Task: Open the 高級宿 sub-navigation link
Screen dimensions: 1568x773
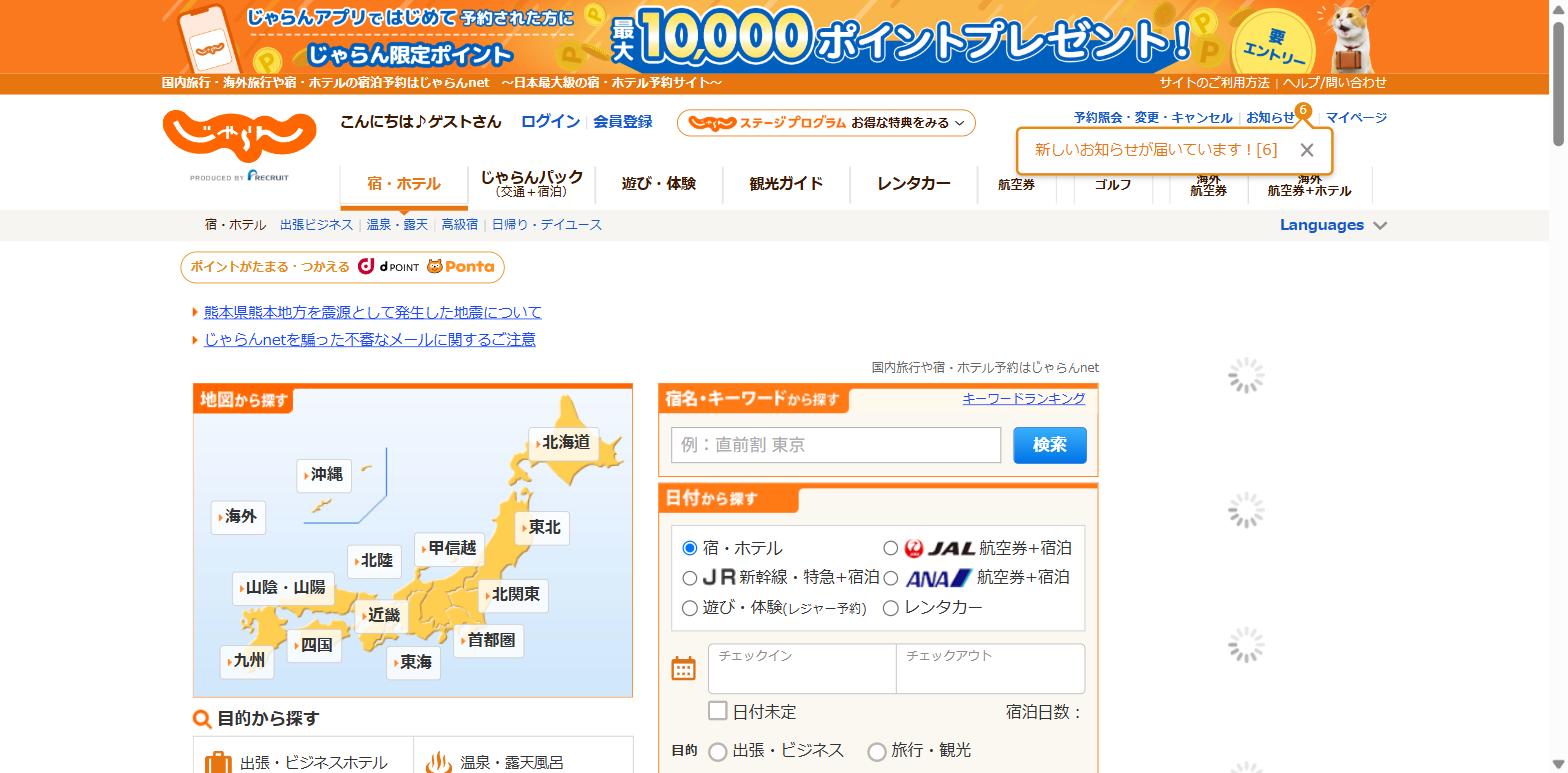Action: 460,225
